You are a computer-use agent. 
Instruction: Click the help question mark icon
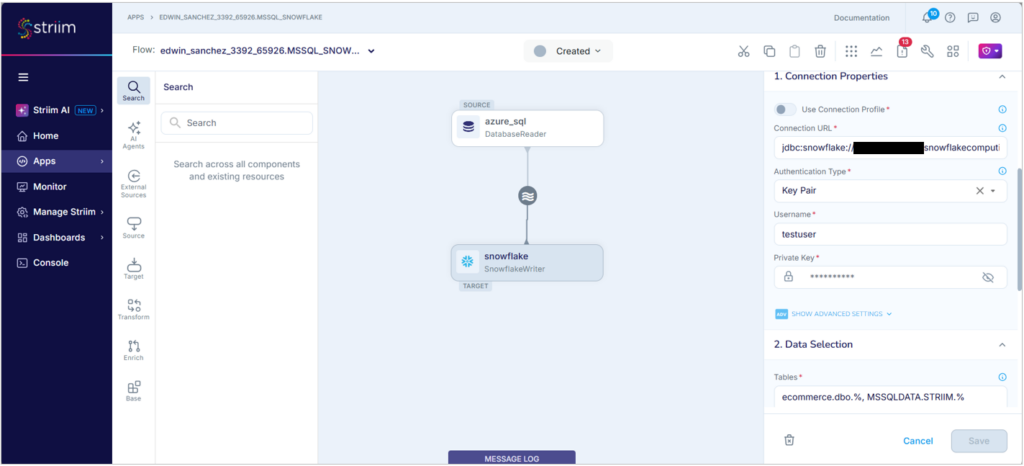point(950,18)
